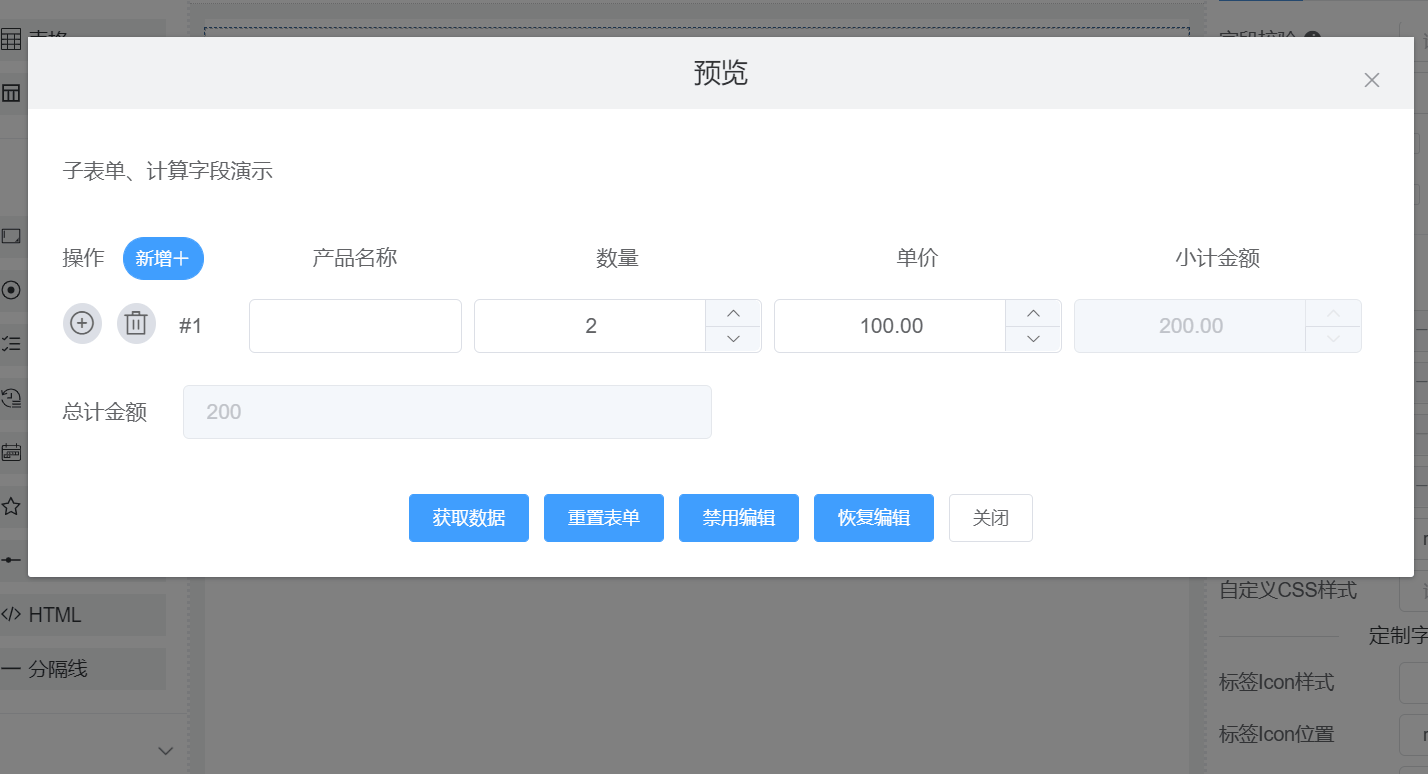Select the time picker component icon
The width and height of the screenshot is (1428, 774).
[x=12, y=398]
